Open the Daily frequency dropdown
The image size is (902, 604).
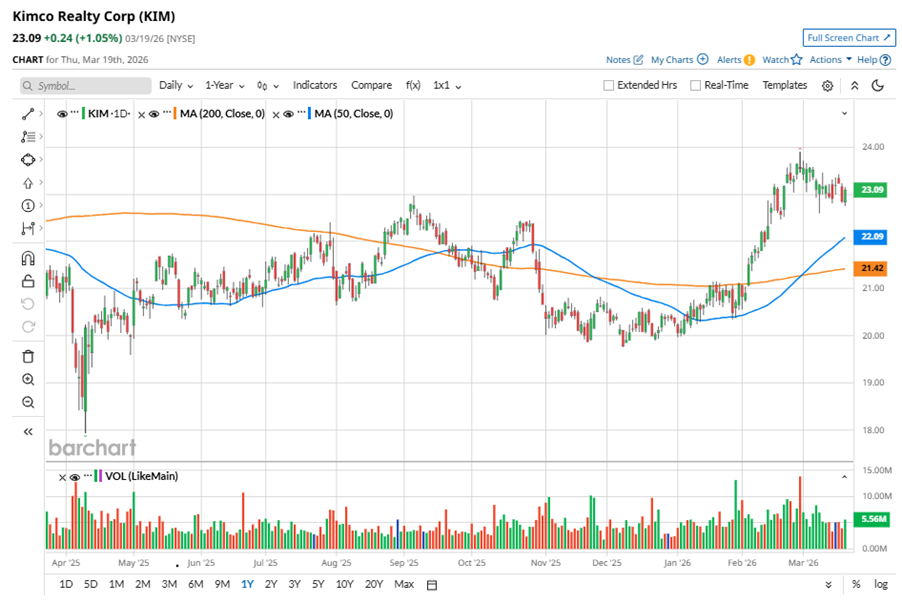175,86
